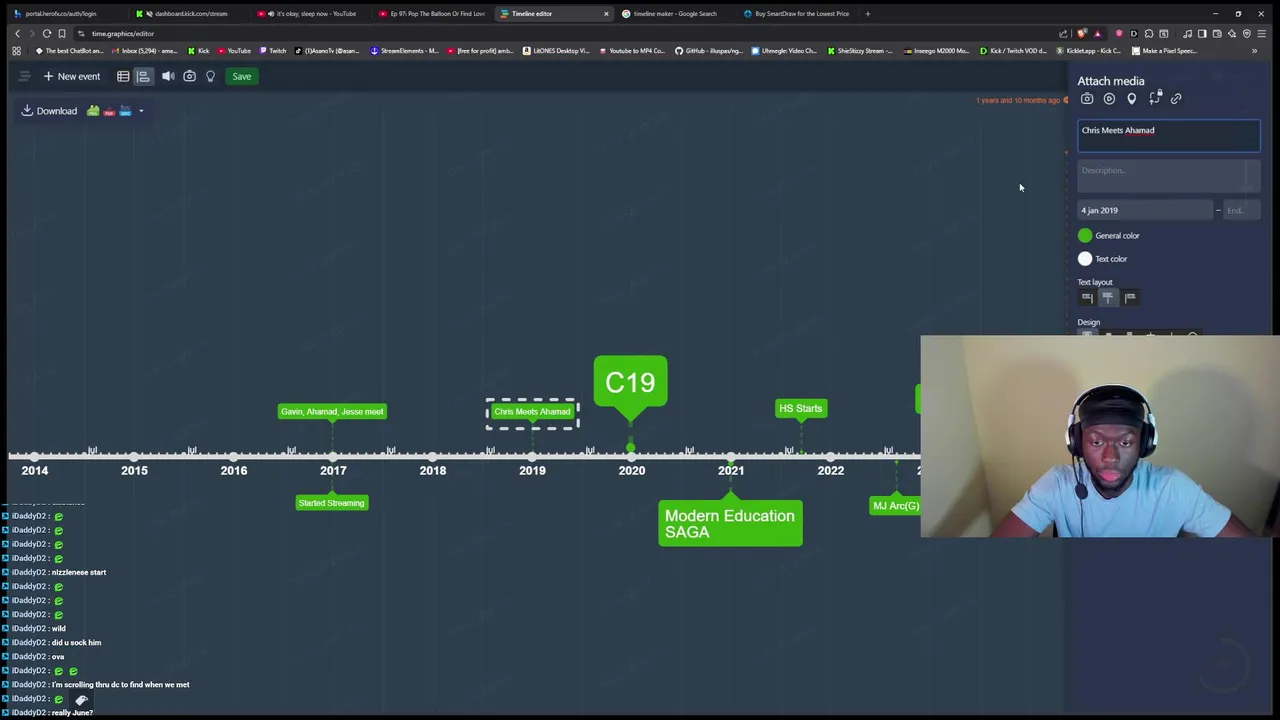Toggle the timeline chart view icon
1280x720 pixels.
click(143, 76)
